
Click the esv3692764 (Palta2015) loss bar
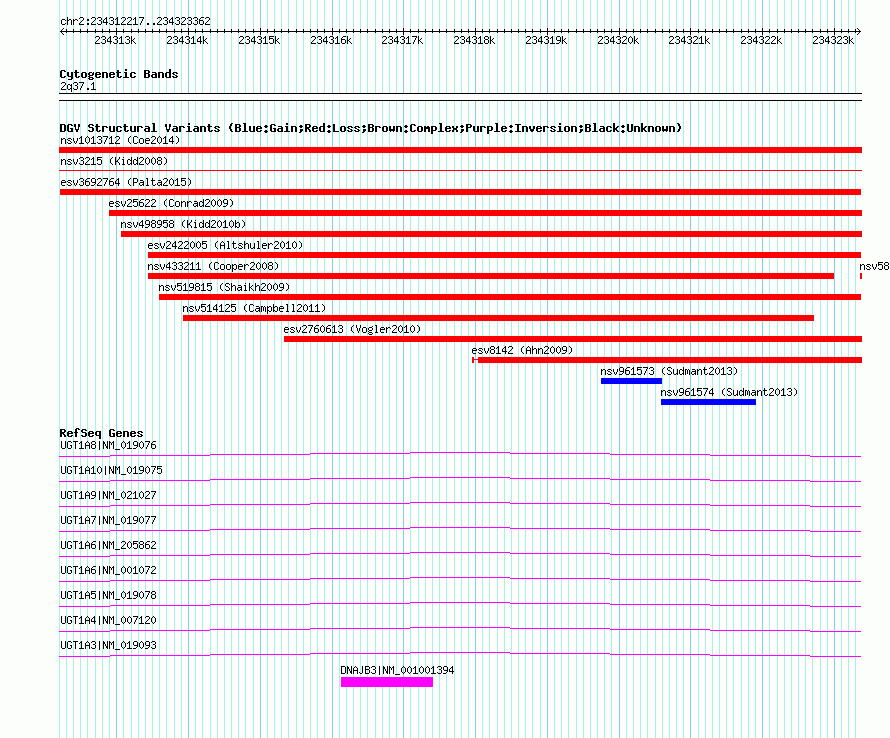460,192
